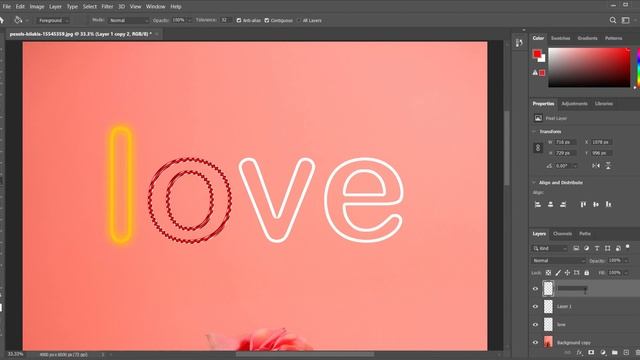Screen dimensions: 640x360
Task: Click the Lock position move icon
Action: (x=567, y=273)
